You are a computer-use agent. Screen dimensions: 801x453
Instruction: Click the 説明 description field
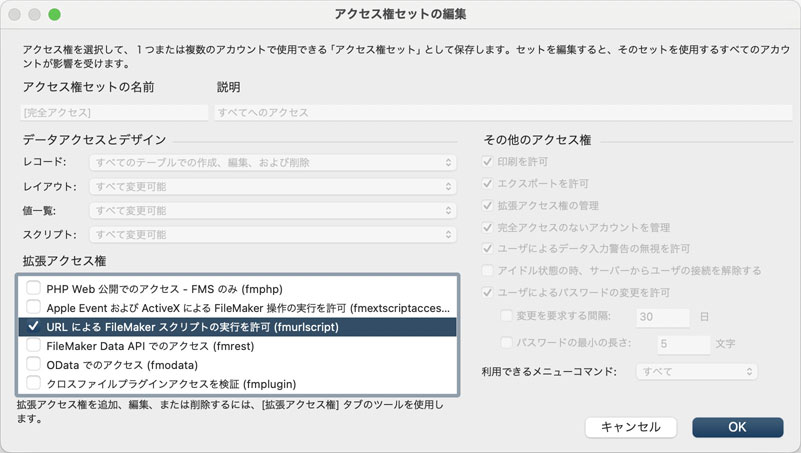click(503, 112)
